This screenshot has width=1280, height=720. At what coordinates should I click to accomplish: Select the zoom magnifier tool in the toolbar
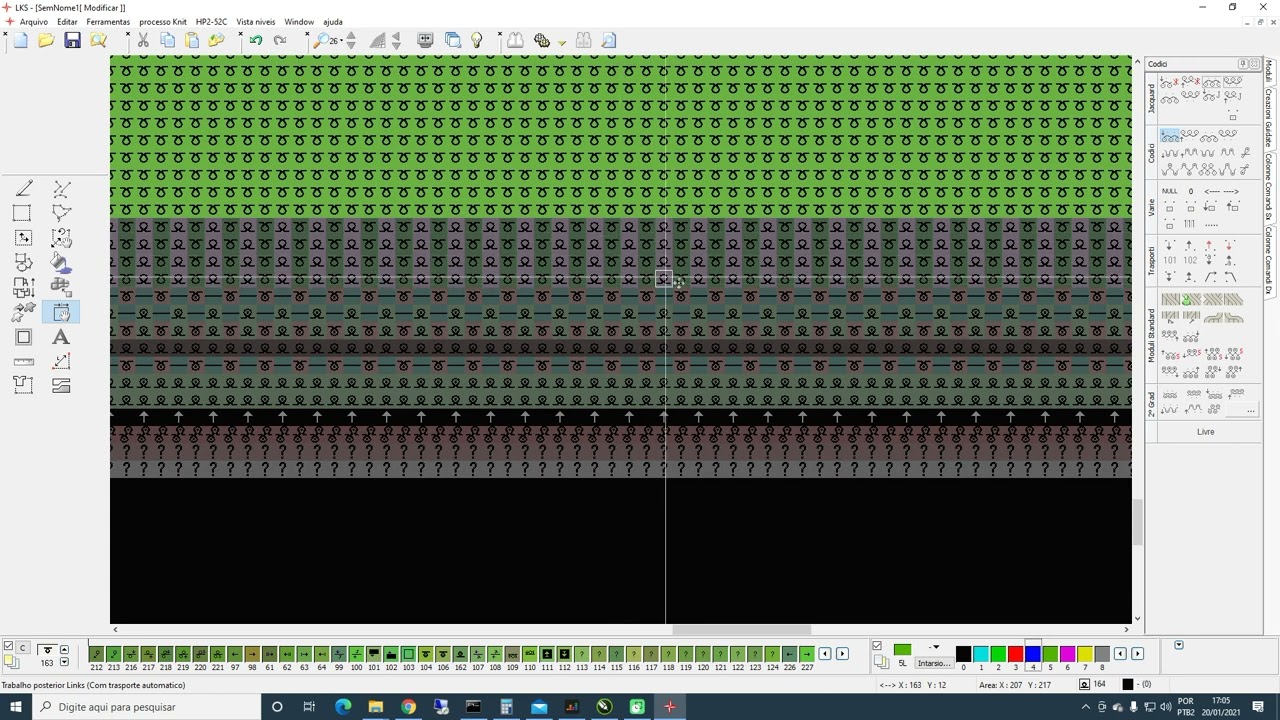322,40
